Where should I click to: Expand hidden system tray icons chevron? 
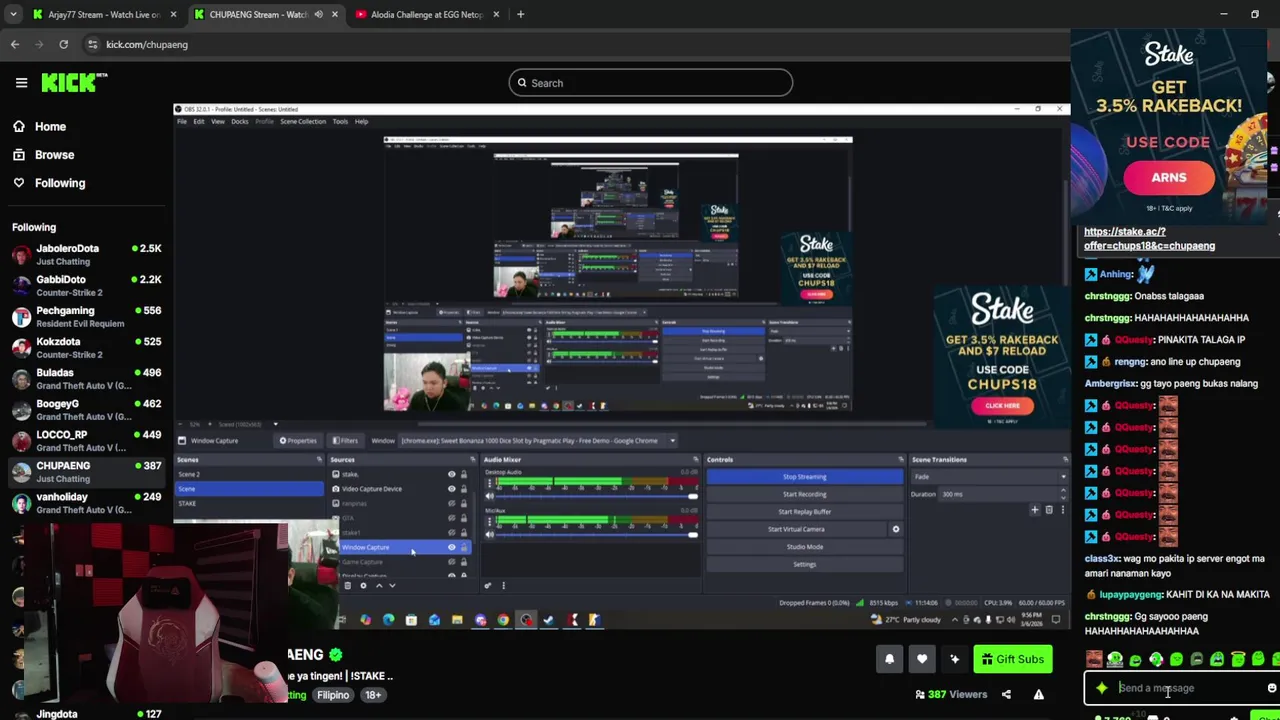pos(956,620)
